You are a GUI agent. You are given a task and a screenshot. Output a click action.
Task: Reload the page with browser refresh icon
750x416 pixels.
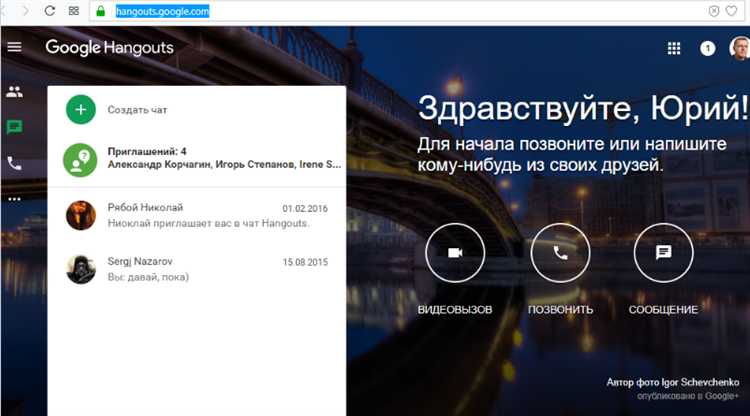pyautogui.click(x=48, y=11)
